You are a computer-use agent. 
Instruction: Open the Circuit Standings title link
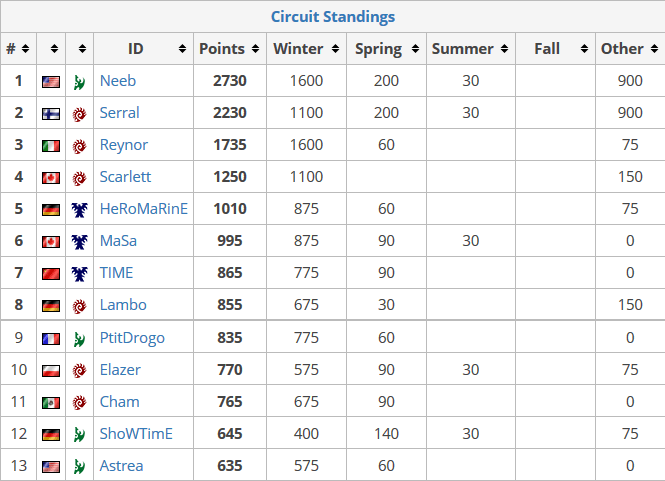[x=333, y=17]
